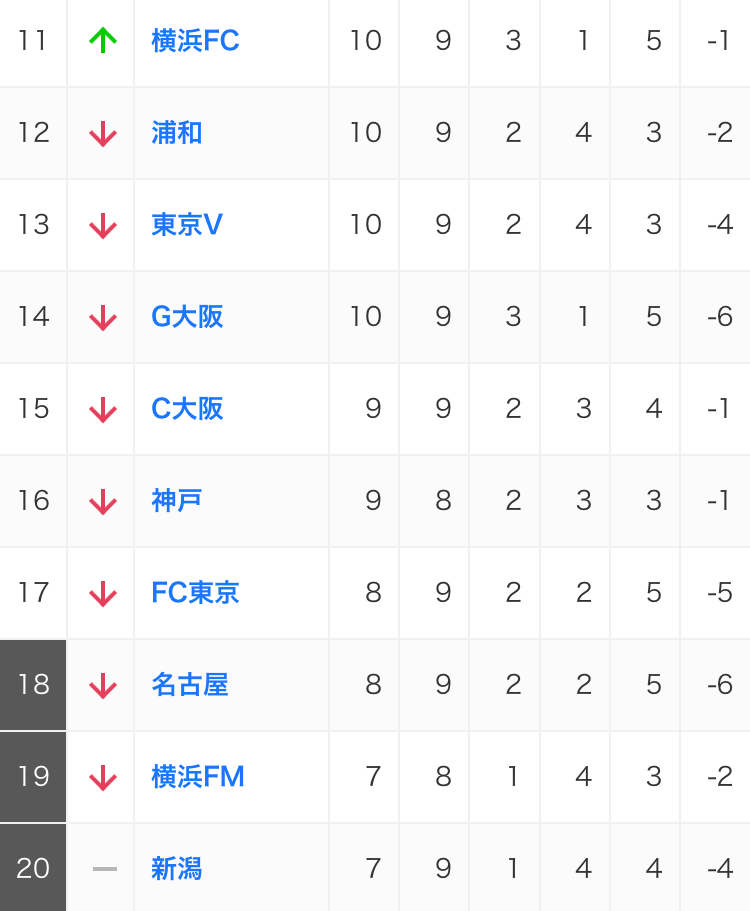The width and height of the screenshot is (750, 911).
Task: Click red down arrow beside 東京V
Action: [103, 225]
